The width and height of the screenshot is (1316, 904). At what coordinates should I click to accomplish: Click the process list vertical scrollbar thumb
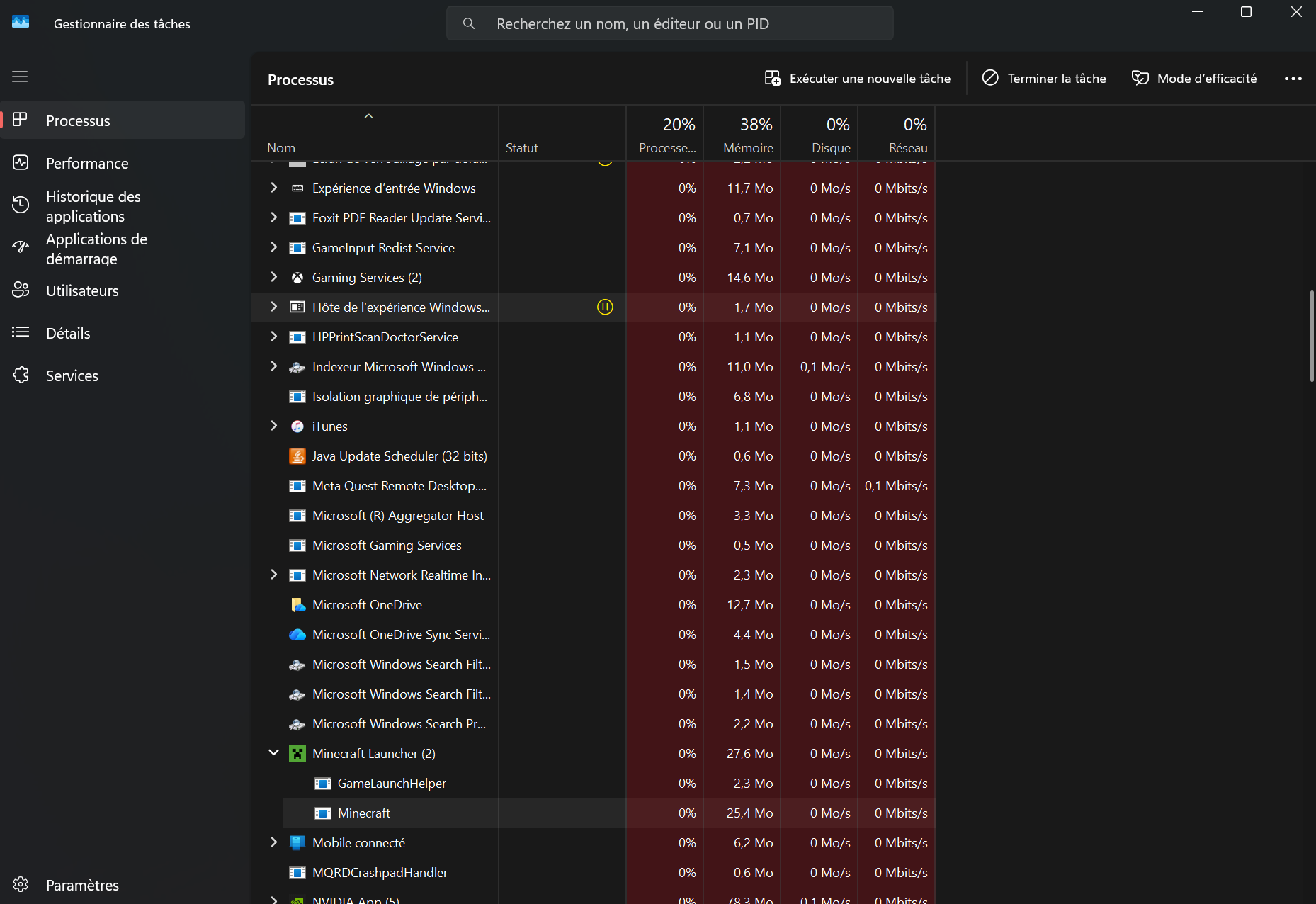point(1311,336)
